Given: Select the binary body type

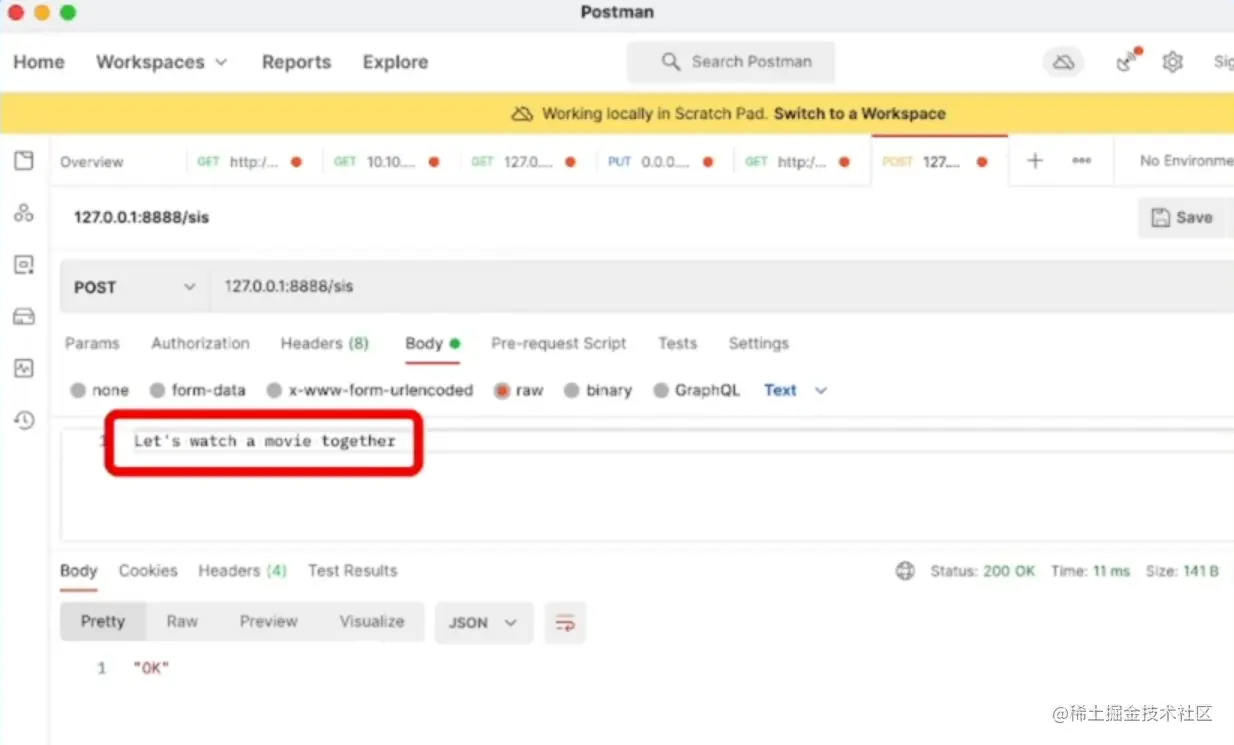Looking at the screenshot, I should click(x=597, y=391).
